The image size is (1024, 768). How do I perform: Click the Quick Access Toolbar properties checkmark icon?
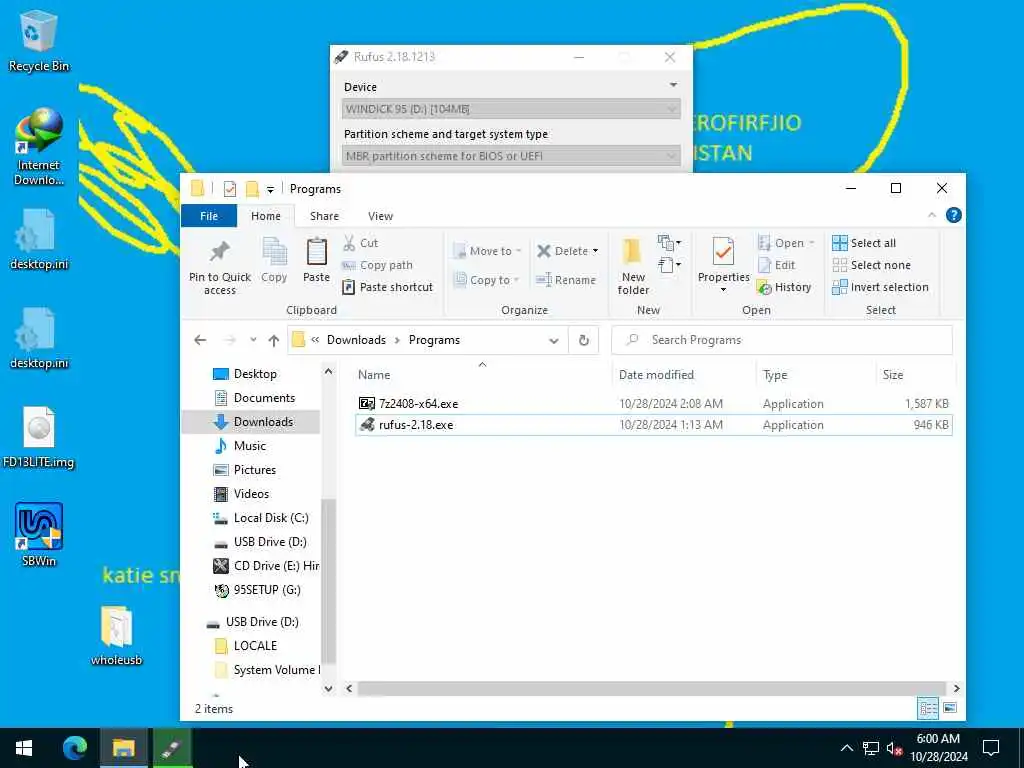[229, 189]
